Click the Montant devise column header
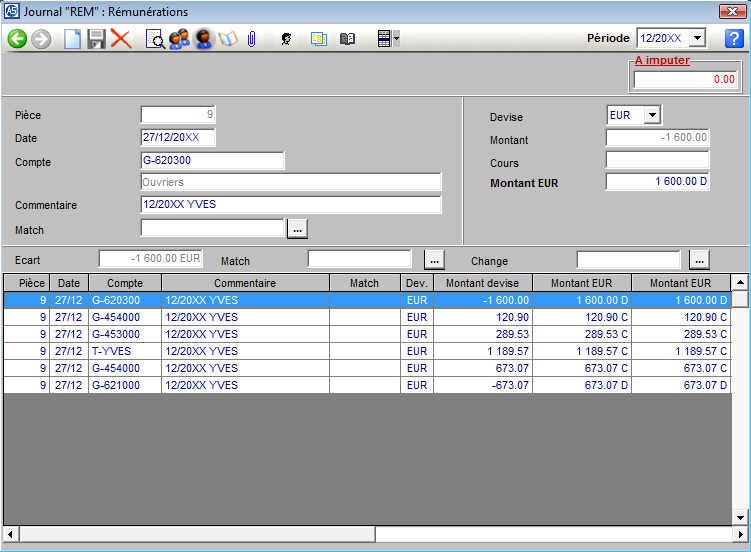 click(x=482, y=283)
